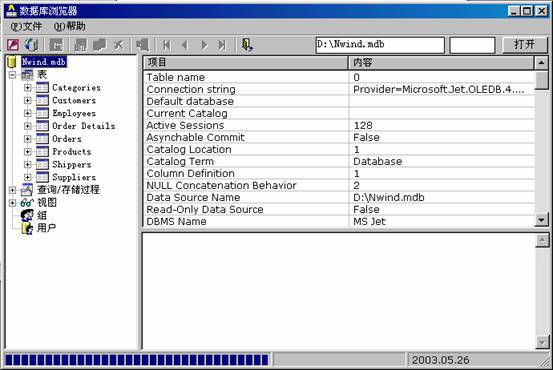Click the Customers table icon
The height and width of the screenshot is (370, 553).
(x=42, y=101)
